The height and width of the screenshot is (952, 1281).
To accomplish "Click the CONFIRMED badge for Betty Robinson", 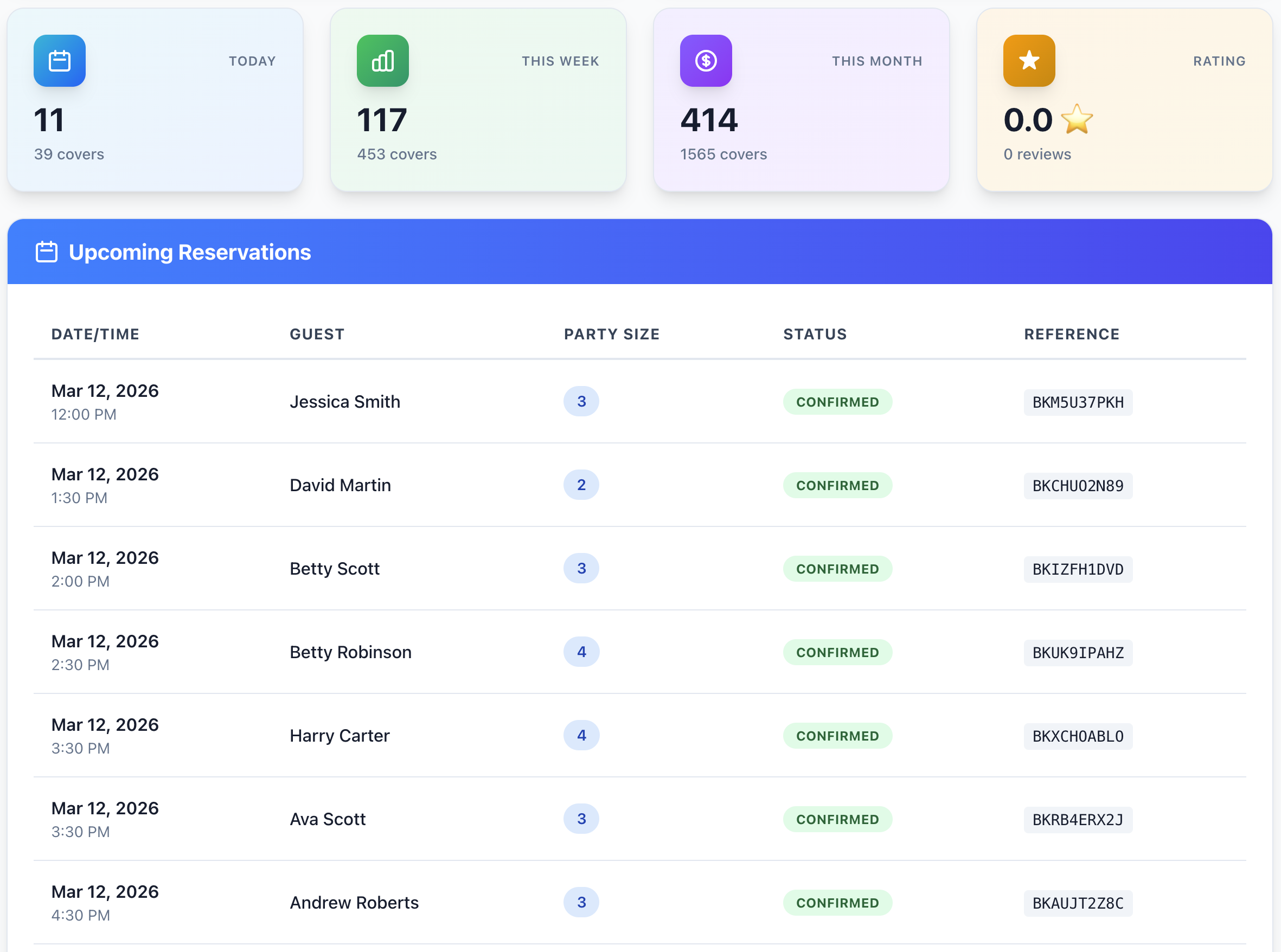I will (837, 652).
